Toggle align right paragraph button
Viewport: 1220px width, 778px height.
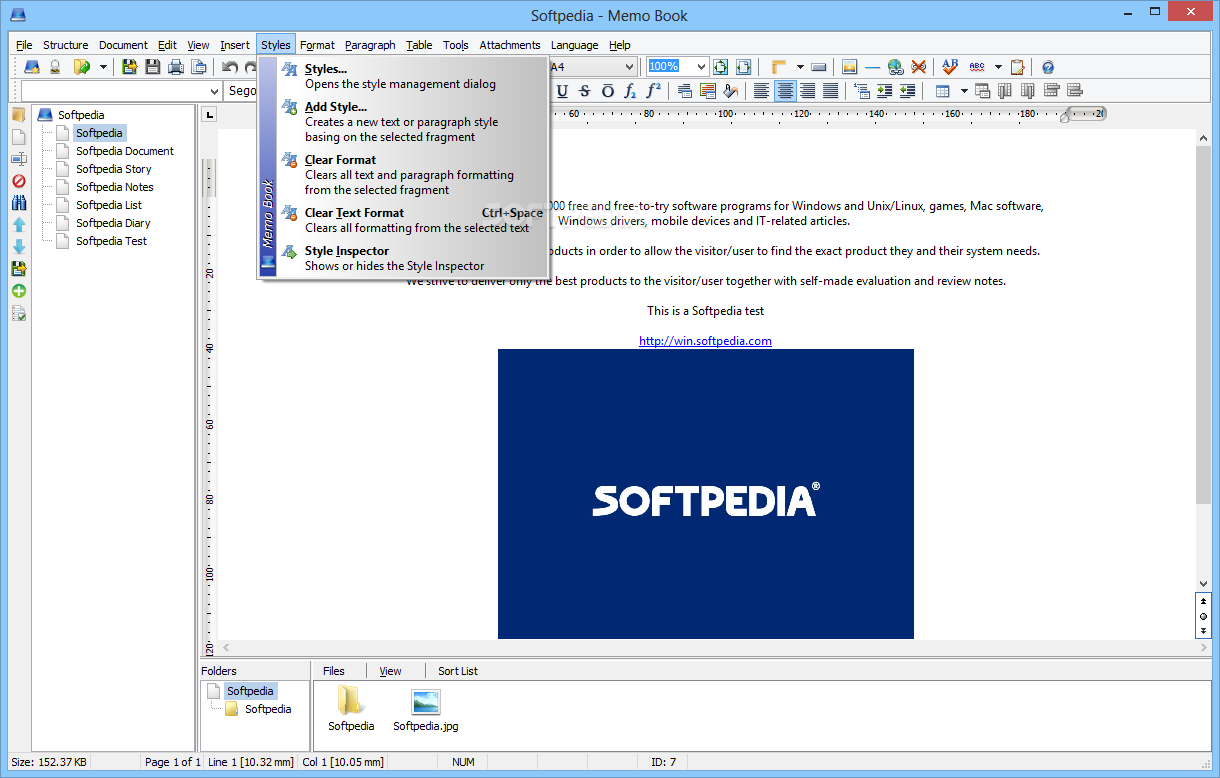807,91
